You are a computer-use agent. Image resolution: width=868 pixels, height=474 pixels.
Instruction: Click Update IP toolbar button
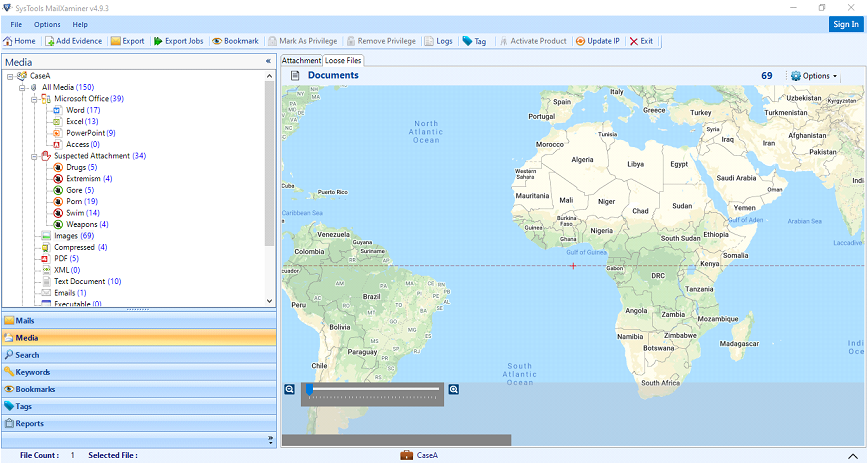597,41
